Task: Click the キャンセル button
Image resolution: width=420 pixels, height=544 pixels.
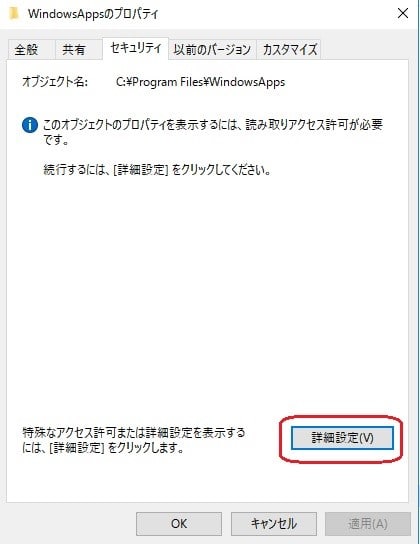Action: [274, 524]
